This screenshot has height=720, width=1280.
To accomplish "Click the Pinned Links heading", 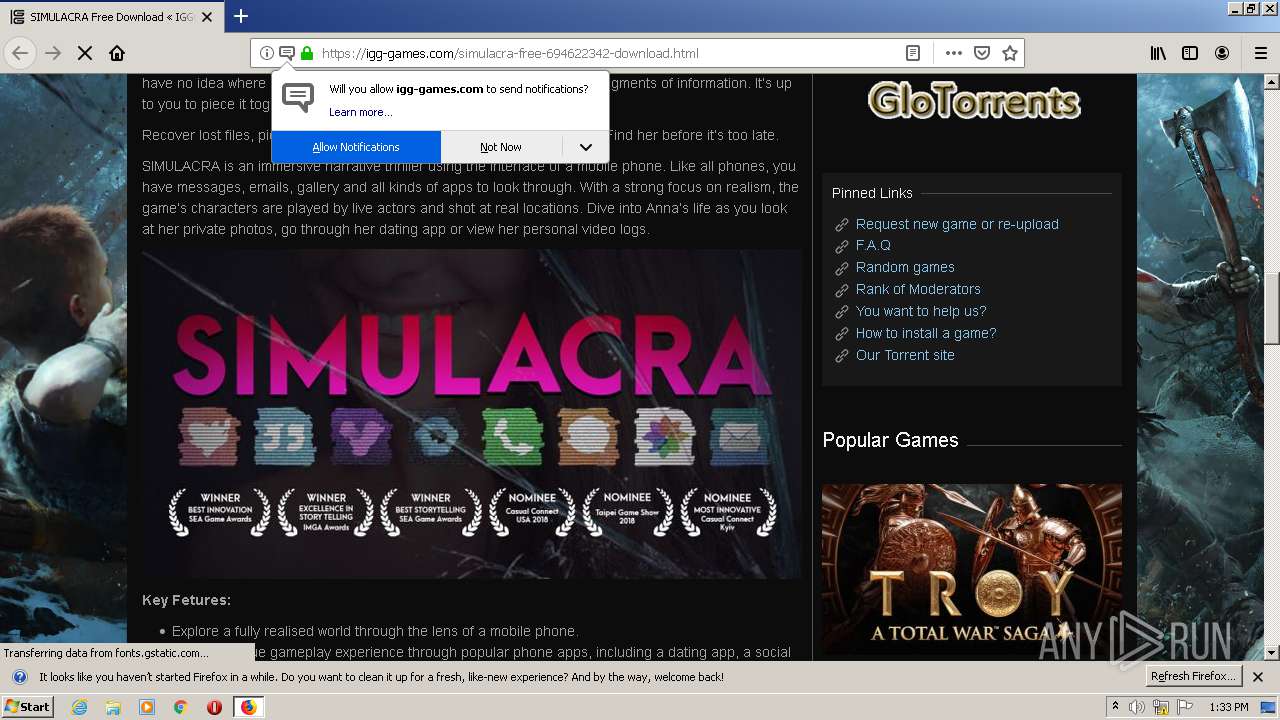I will coord(872,193).
